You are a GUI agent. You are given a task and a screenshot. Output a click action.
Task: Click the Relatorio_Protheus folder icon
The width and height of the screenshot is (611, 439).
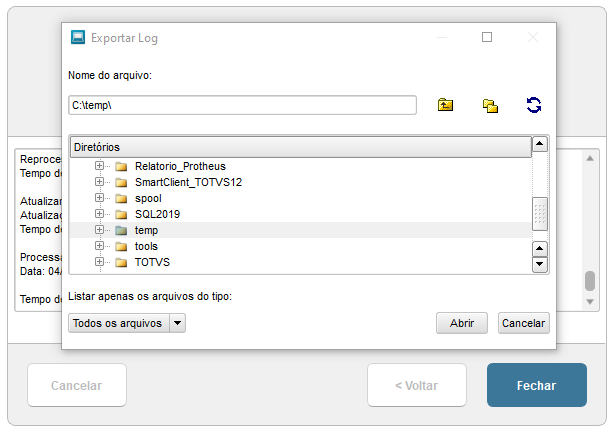(121, 166)
